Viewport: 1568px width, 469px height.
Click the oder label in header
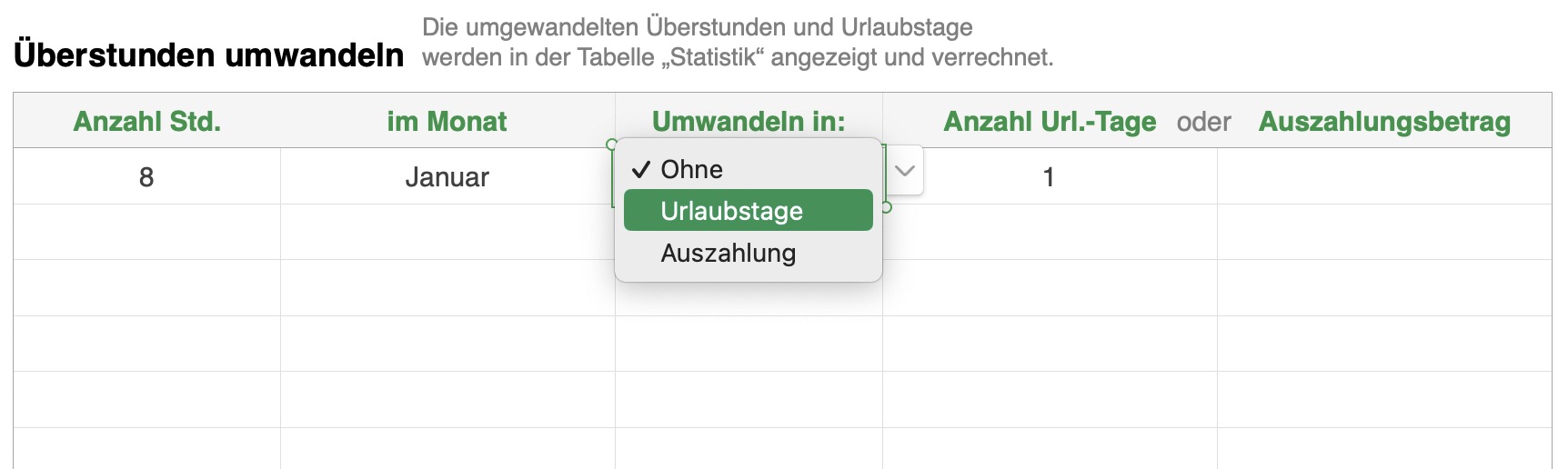point(1203,123)
